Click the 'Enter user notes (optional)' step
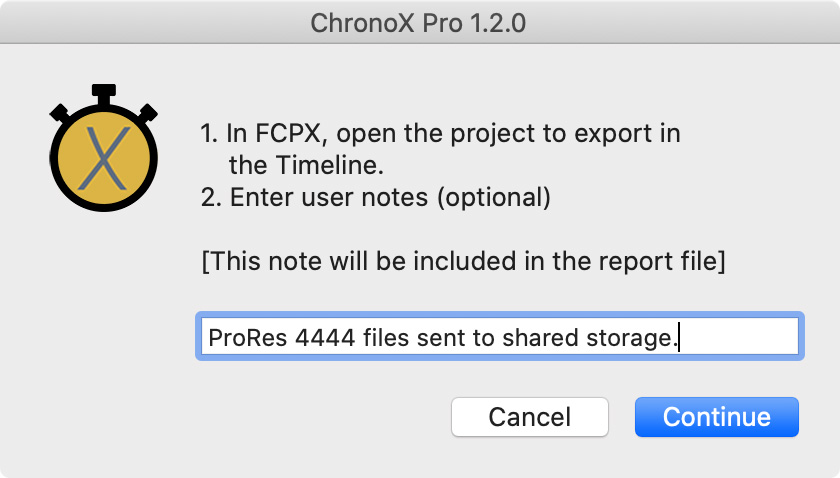Image resolution: width=840 pixels, height=478 pixels. point(376,197)
